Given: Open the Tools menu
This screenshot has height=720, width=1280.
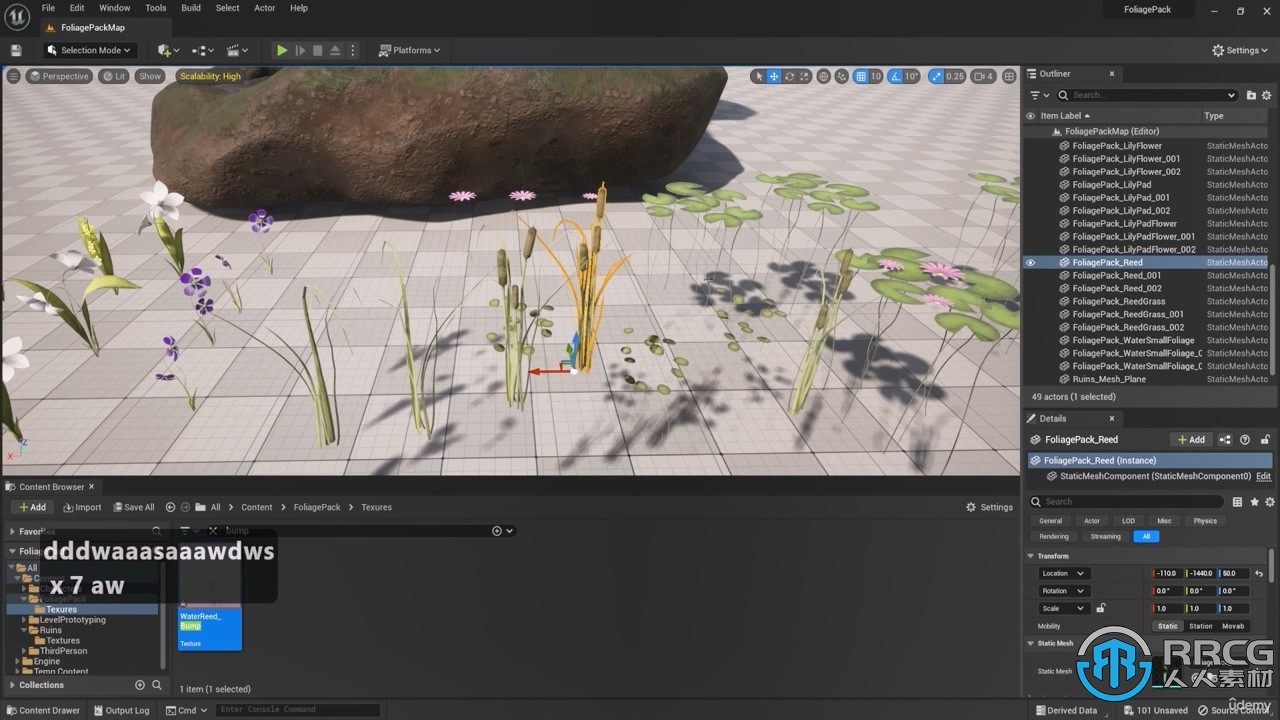Looking at the screenshot, I should pos(156,8).
